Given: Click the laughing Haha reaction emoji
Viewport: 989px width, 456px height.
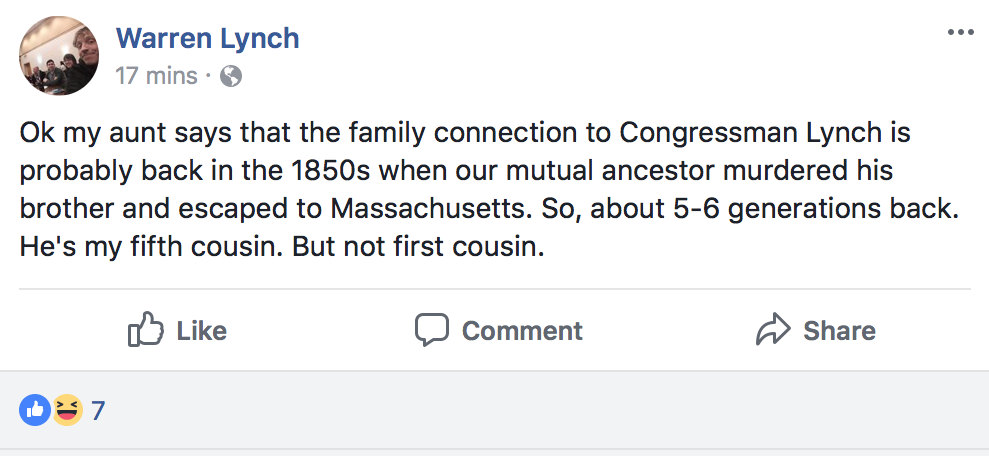Looking at the screenshot, I should (x=67, y=410).
